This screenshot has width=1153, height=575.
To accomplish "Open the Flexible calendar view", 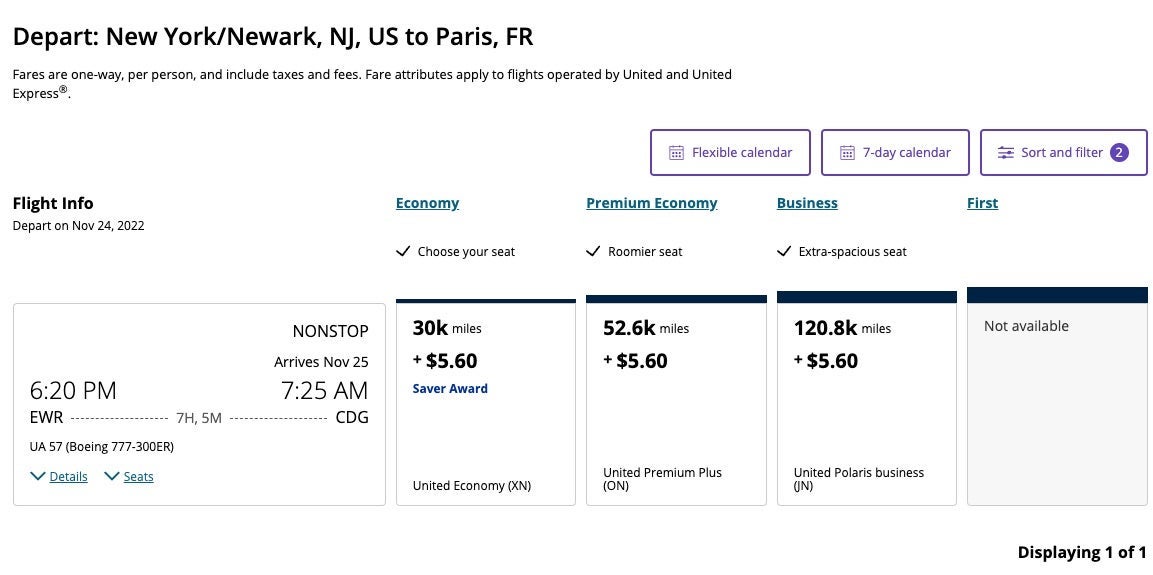I will click(x=741, y=153).
